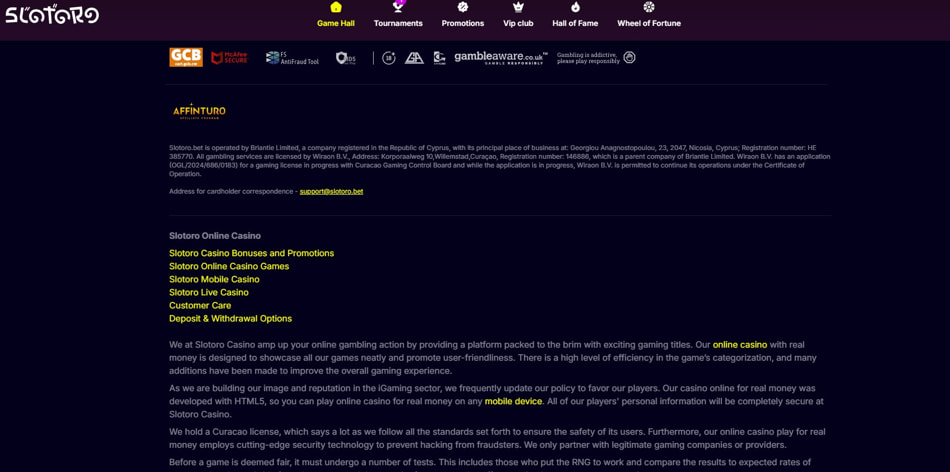Click the Affinturo affiliate program logo
Image resolution: width=950 pixels, height=472 pixels.
click(x=199, y=112)
